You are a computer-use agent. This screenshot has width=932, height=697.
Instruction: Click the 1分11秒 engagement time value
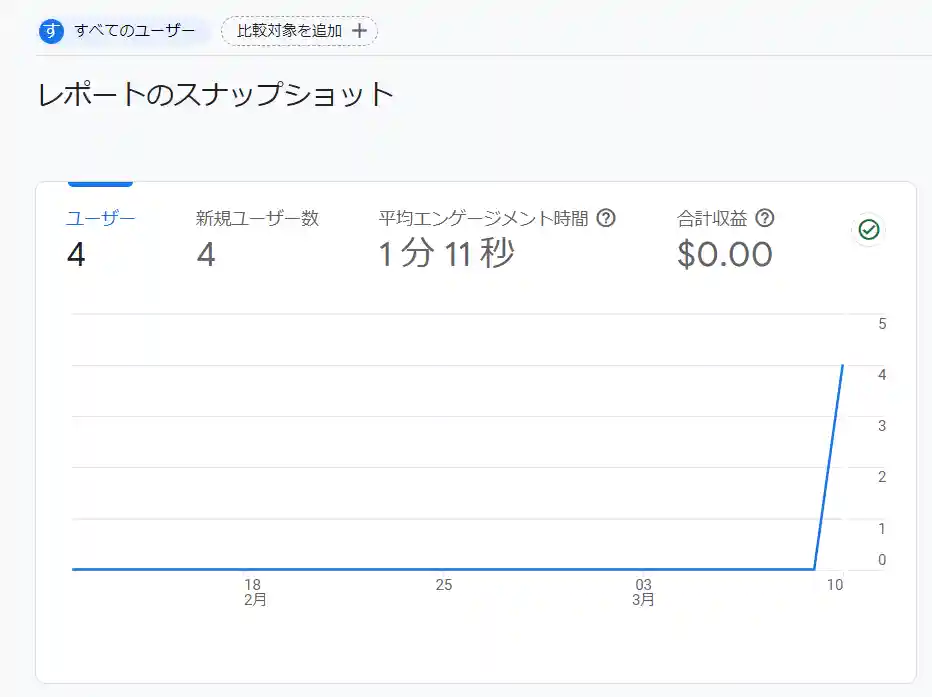click(x=446, y=255)
